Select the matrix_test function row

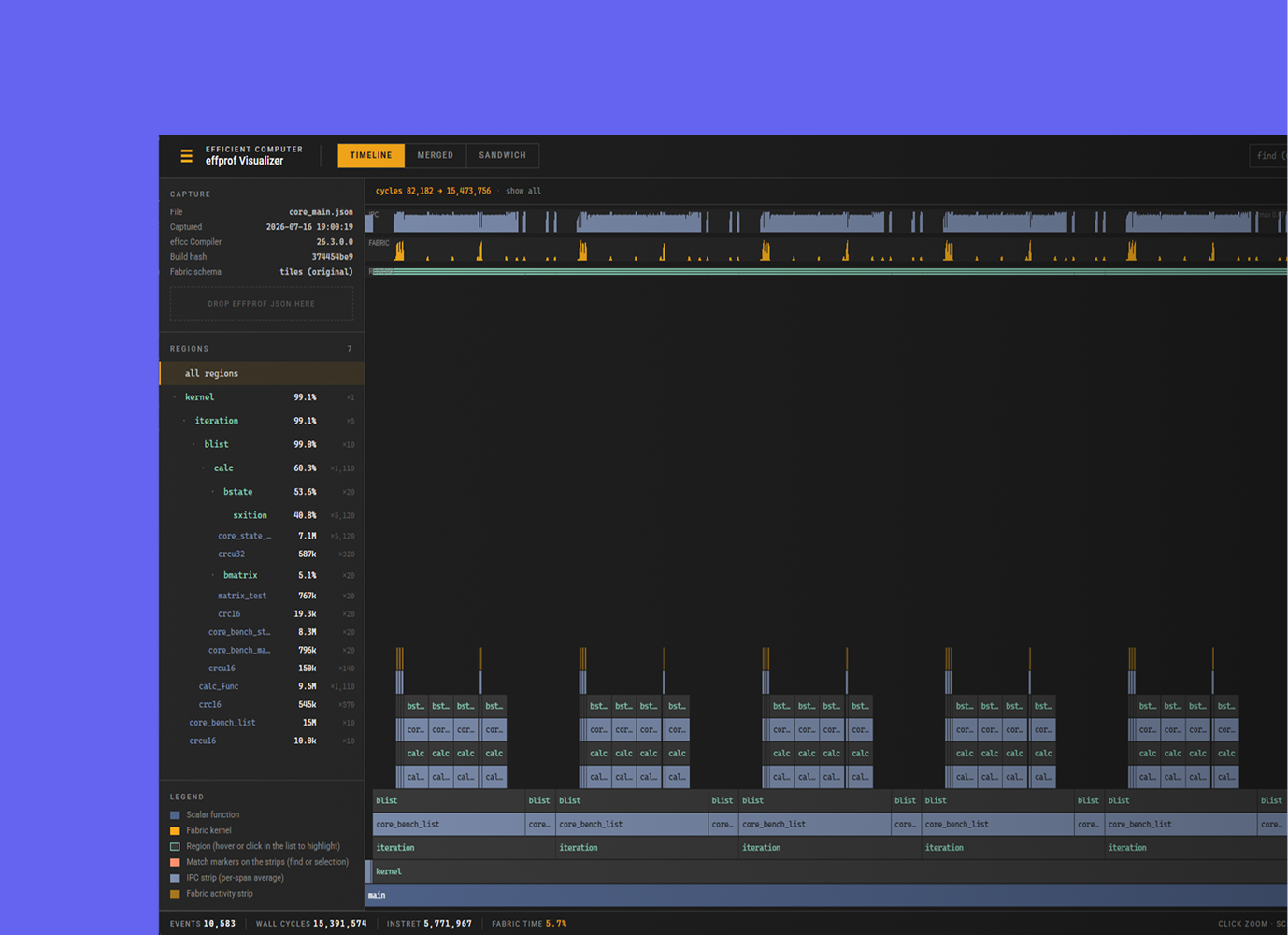tap(262, 596)
